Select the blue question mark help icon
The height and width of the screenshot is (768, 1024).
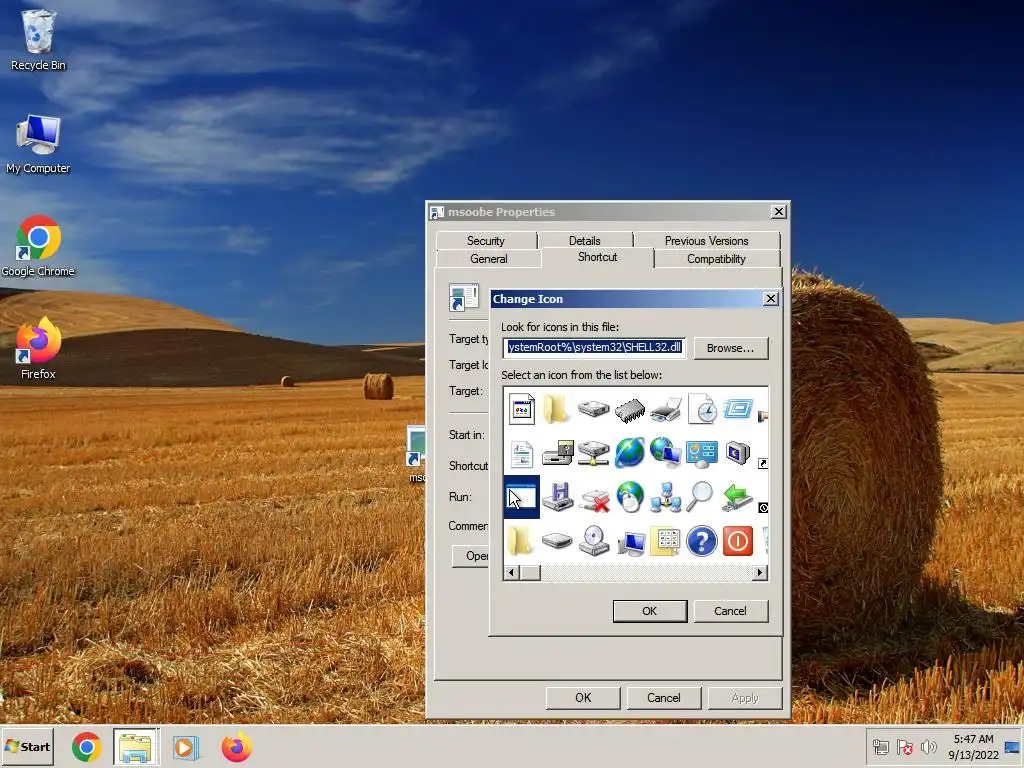pyautogui.click(x=702, y=541)
